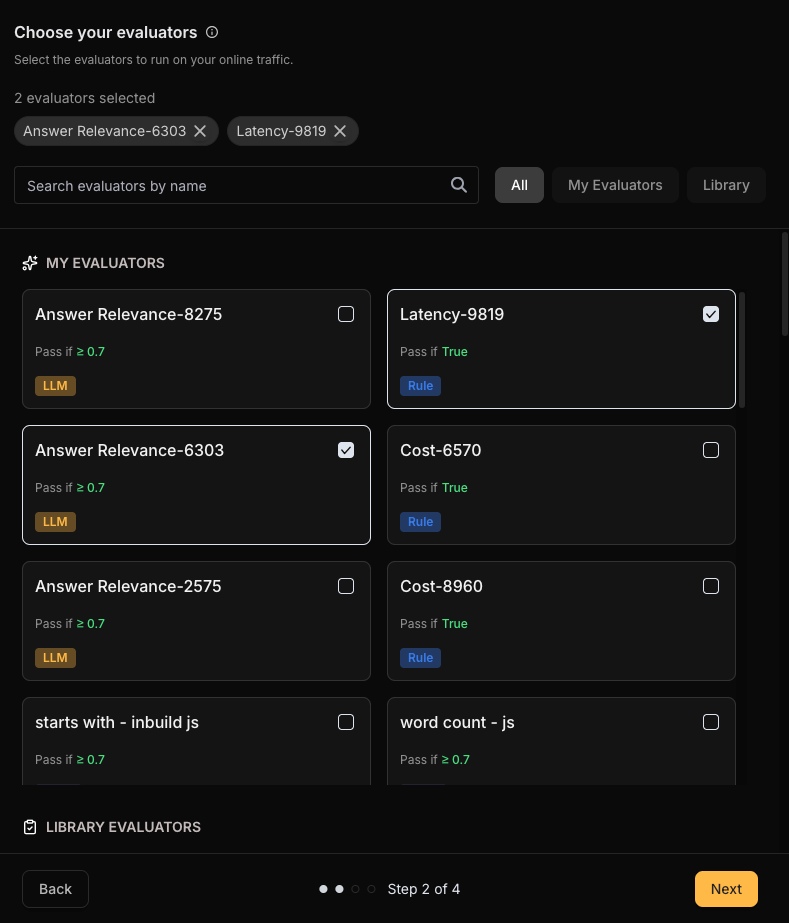Image resolution: width=789 pixels, height=923 pixels.
Task: Enable the Cost-6570 evaluator checkbox
Action: click(x=711, y=450)
